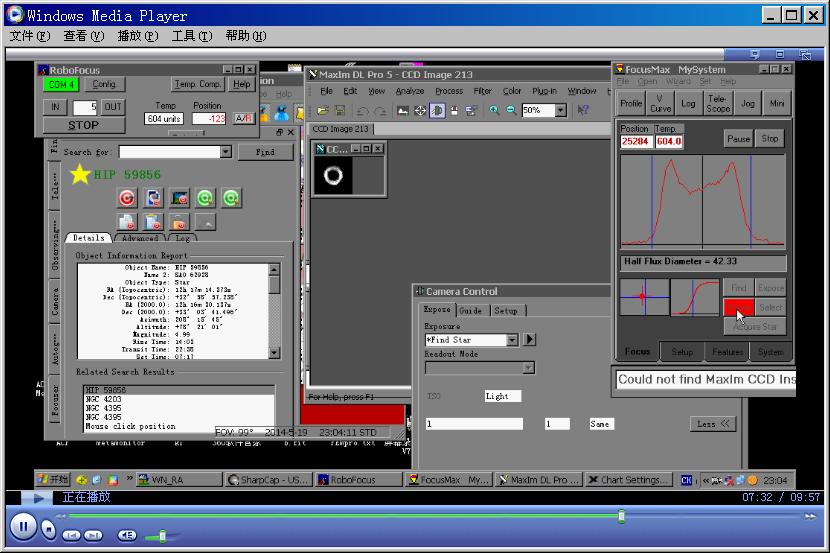This screenshot has width=830, height=553.
Task: Open the zoom percentage 50% dropdown
Action: (561, 110)
